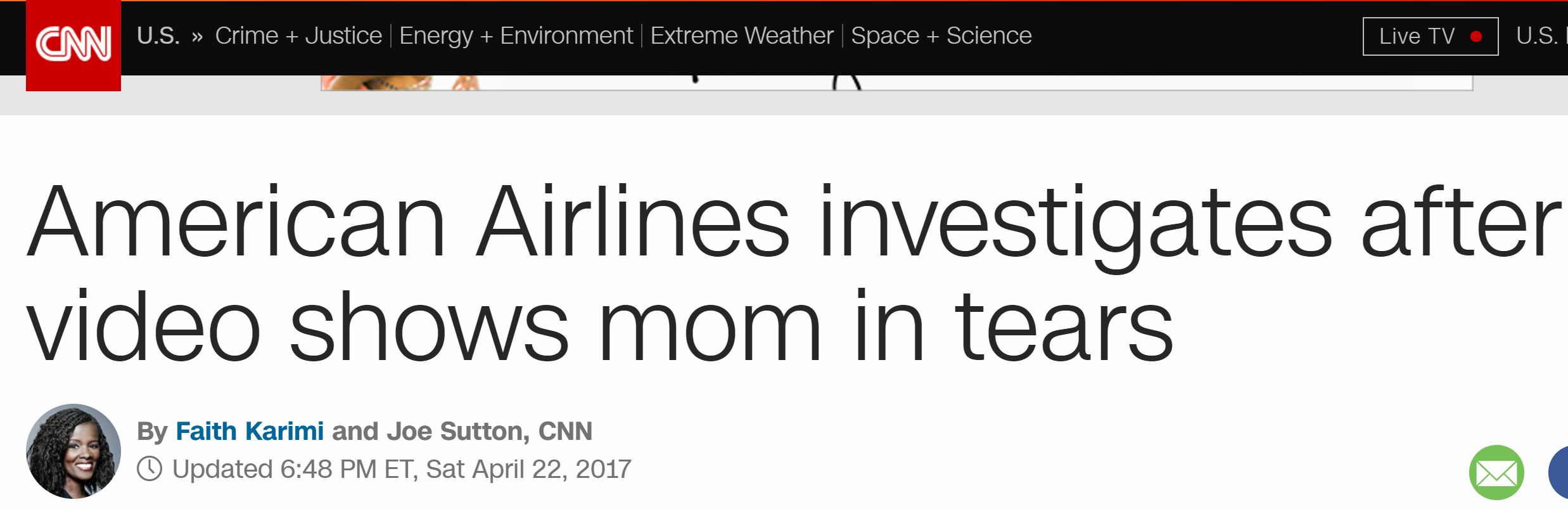
Task: Share article via green email icon
Action: coord(1496,473)
